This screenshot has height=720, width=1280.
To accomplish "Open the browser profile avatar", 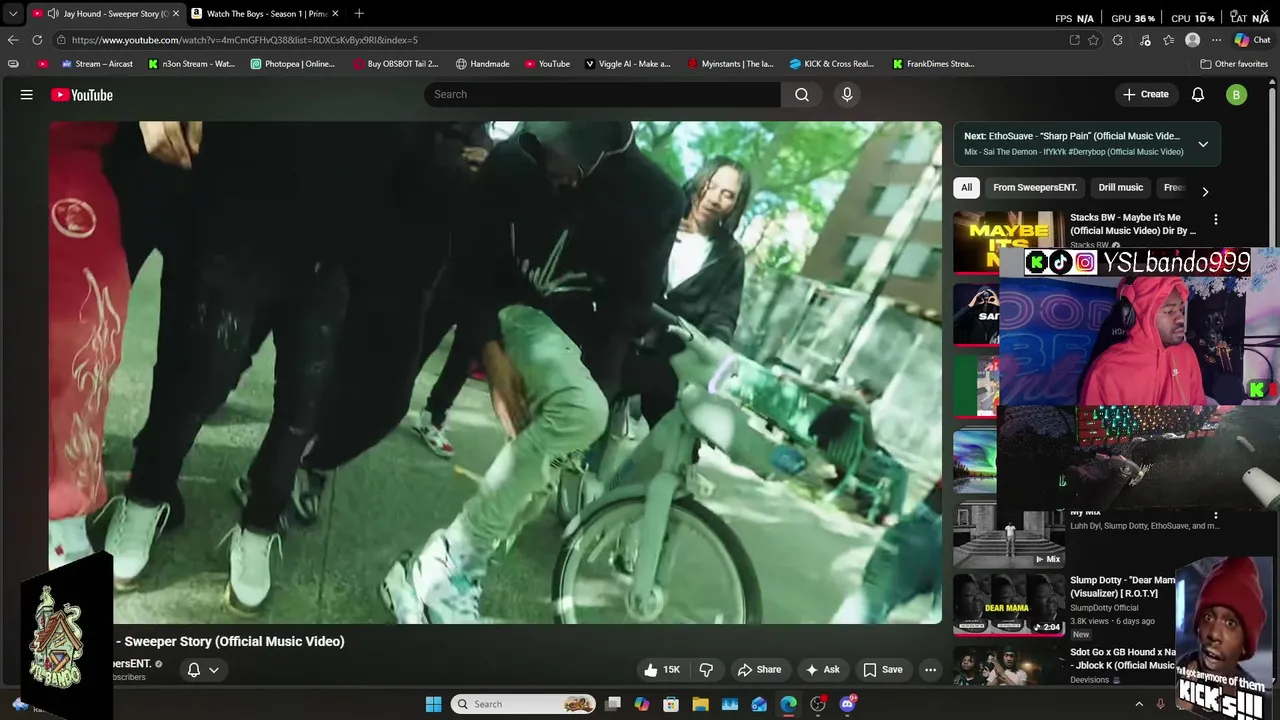I will (1192, 40).
